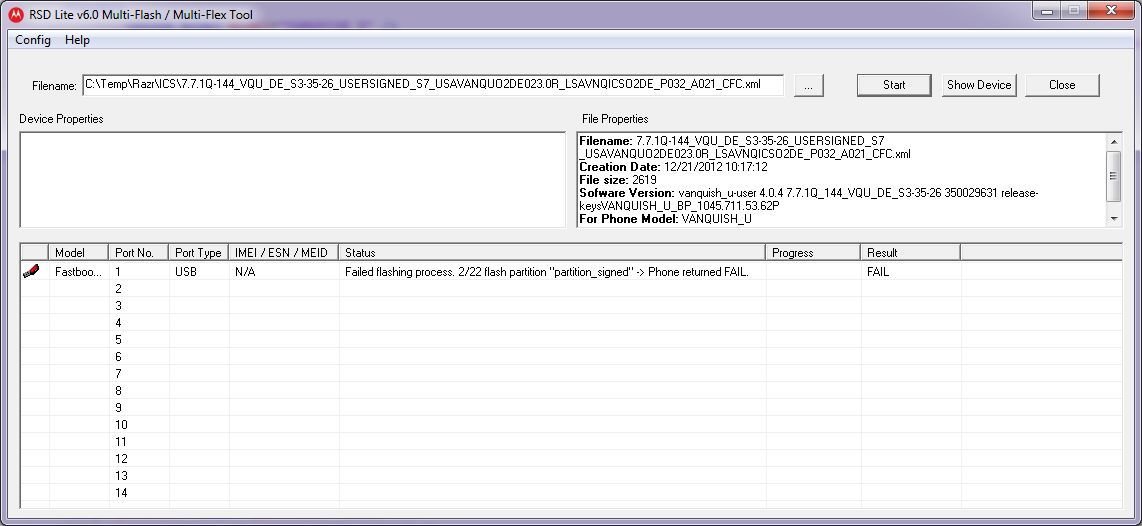Click the Failed flashing process status text
The image size is (1142, 526).
point(546,272)
